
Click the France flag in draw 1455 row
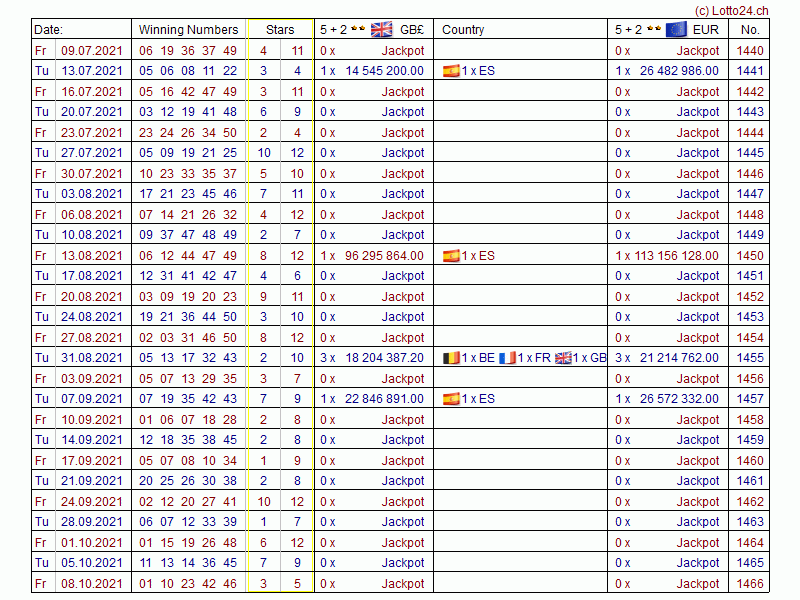[x=507, y=358]
